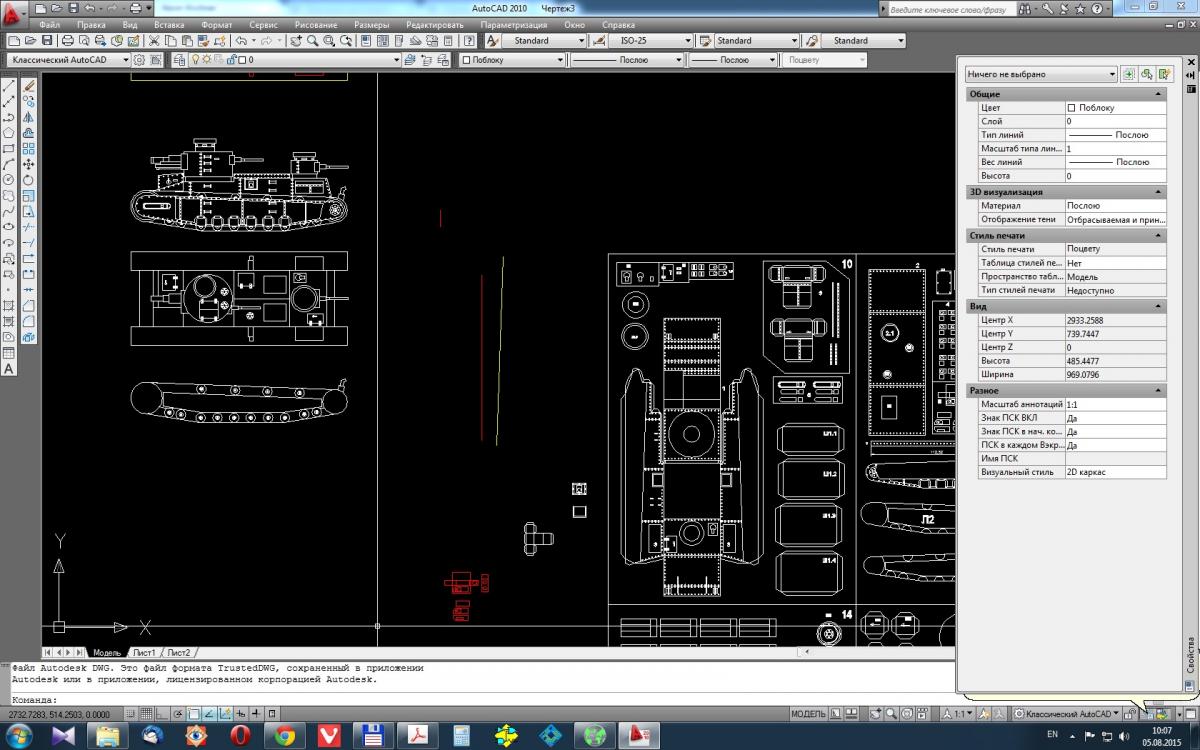
Task: Click annotation scale 1:1 button
Action: tap(958, 714)
